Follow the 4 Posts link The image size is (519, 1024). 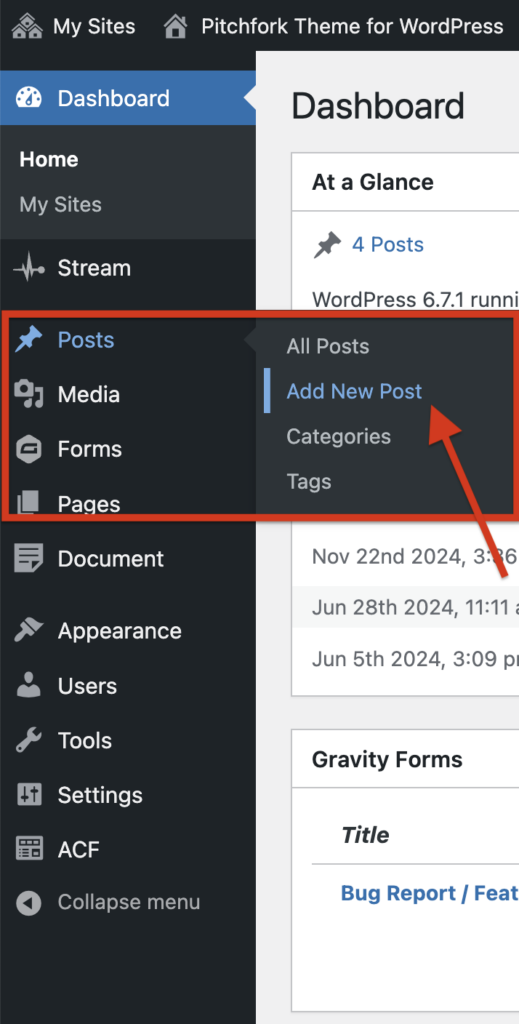click(x=388, y=245)
